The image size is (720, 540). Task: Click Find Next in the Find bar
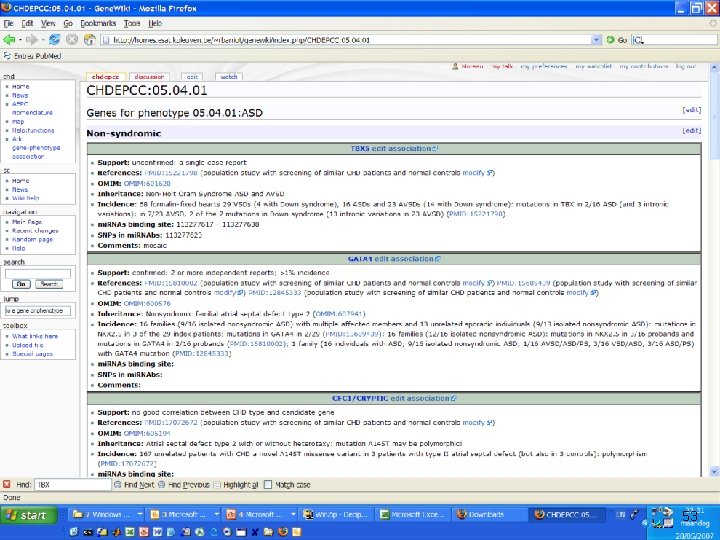(x=134, y=484)
